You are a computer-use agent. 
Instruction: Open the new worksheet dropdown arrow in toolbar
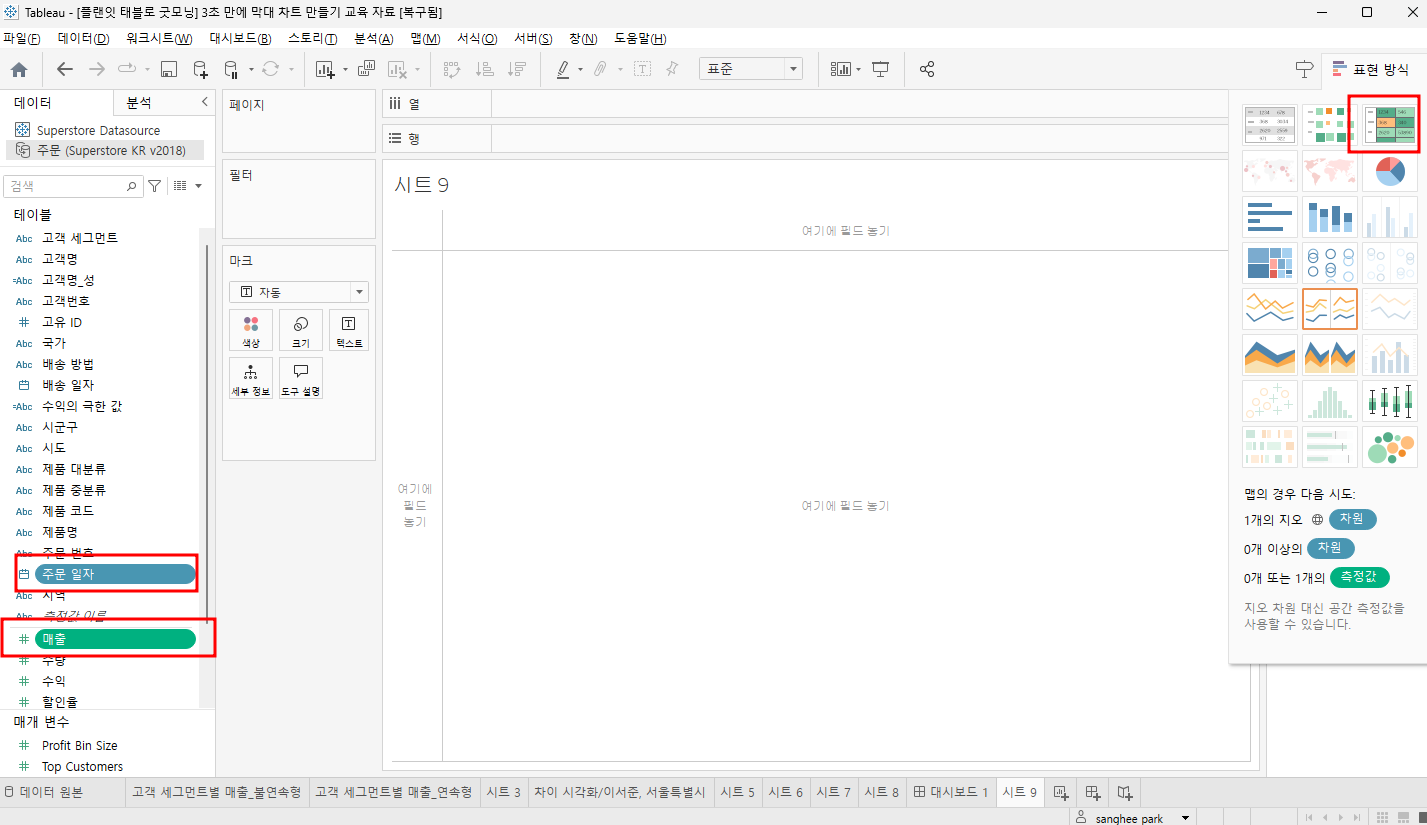click(x=345, y=70)
